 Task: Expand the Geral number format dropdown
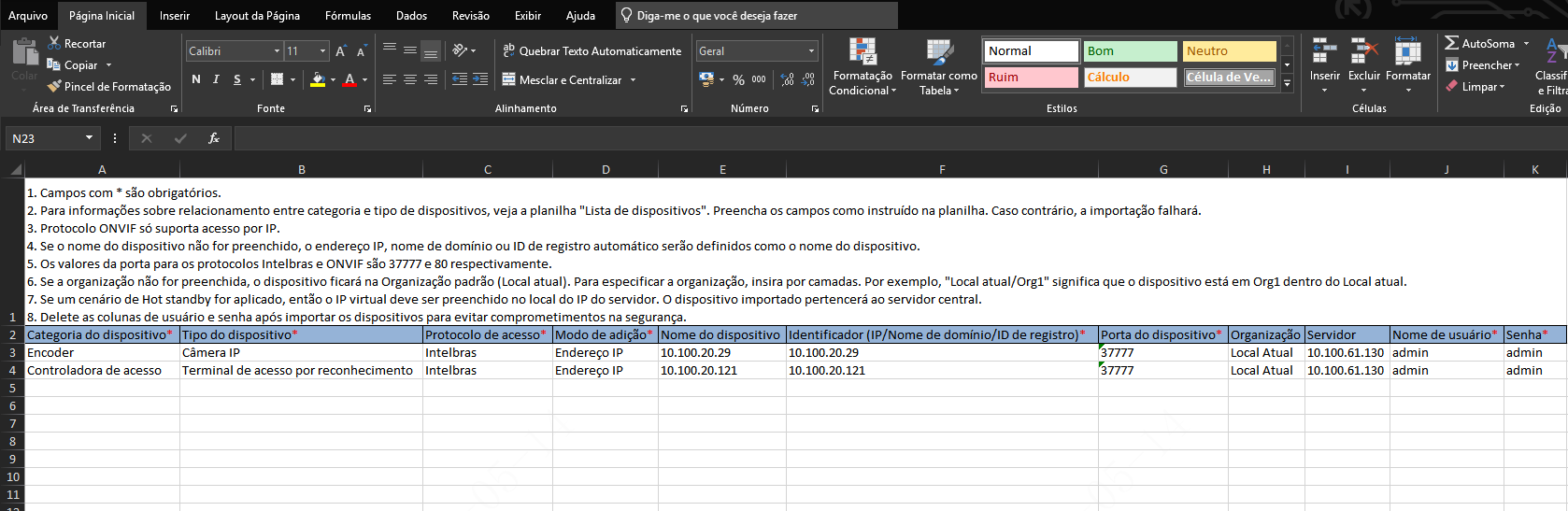click(x=811, y=51)
